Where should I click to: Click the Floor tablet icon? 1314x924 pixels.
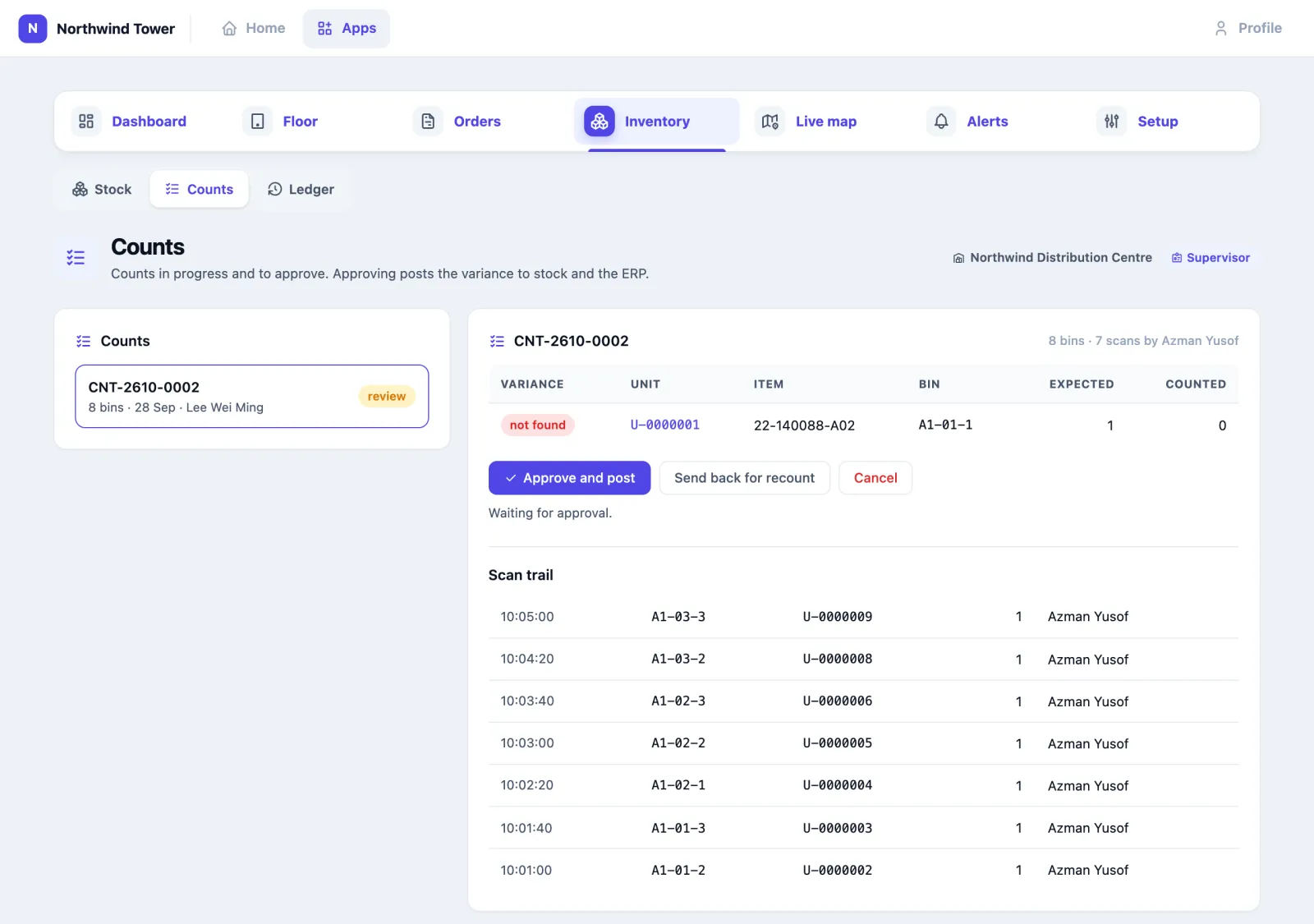tap(258, 122)
